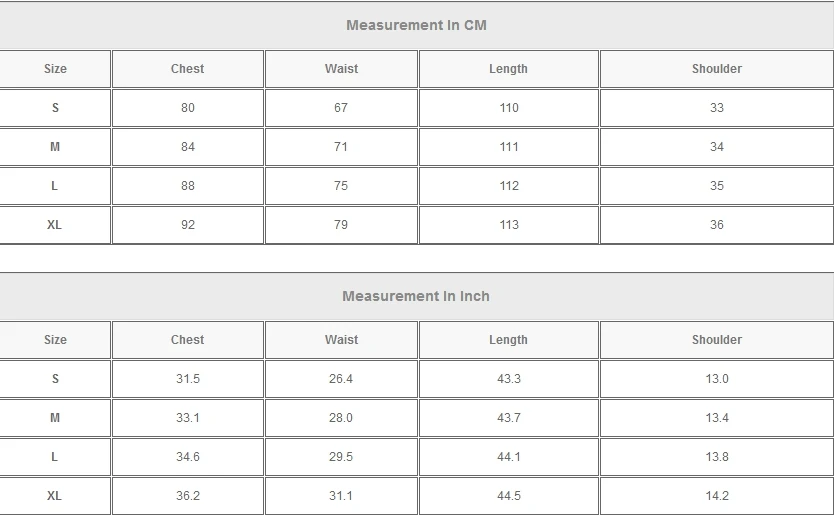834x515 pixels.
Task: Select the XL row label in the Inch table
Action: 55,496
